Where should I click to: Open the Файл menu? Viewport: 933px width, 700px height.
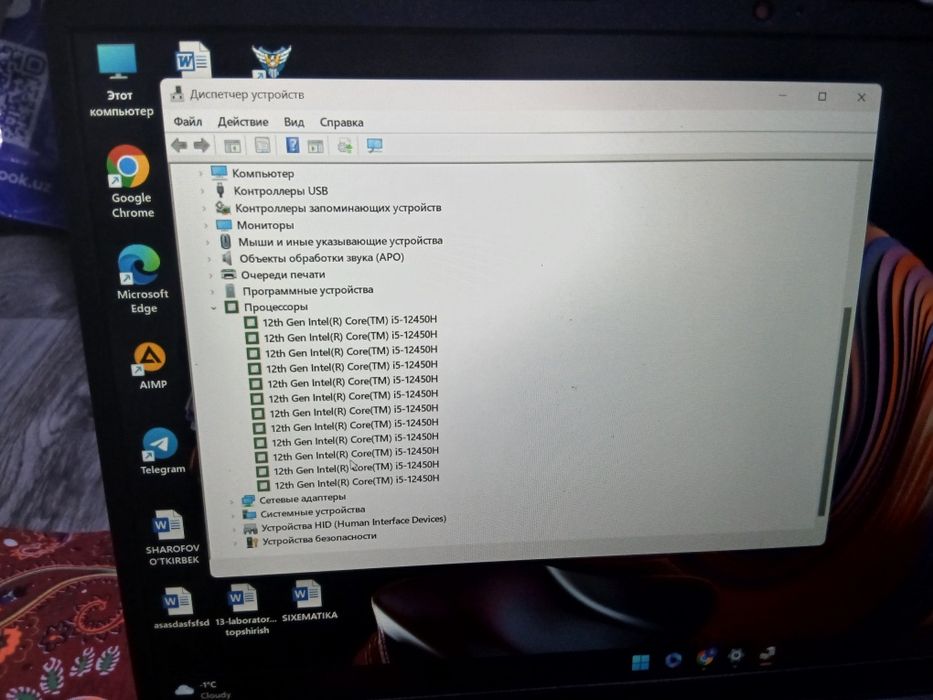(187, 122)
